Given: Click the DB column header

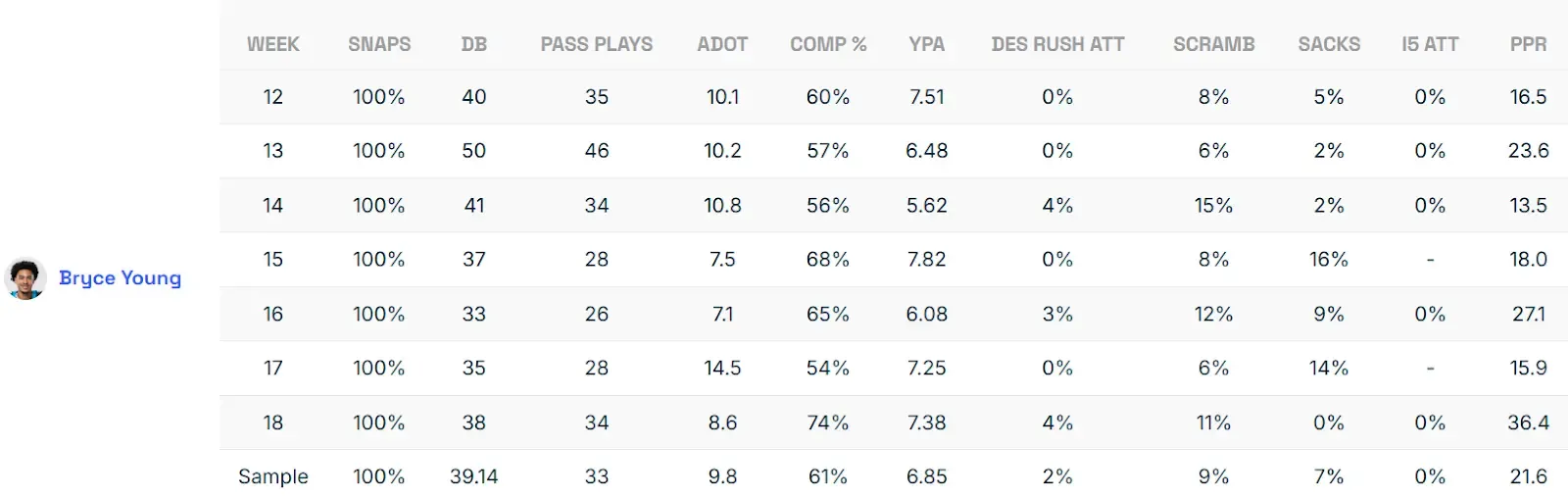Looking at the screenshot, I should (x=473, y=44).
